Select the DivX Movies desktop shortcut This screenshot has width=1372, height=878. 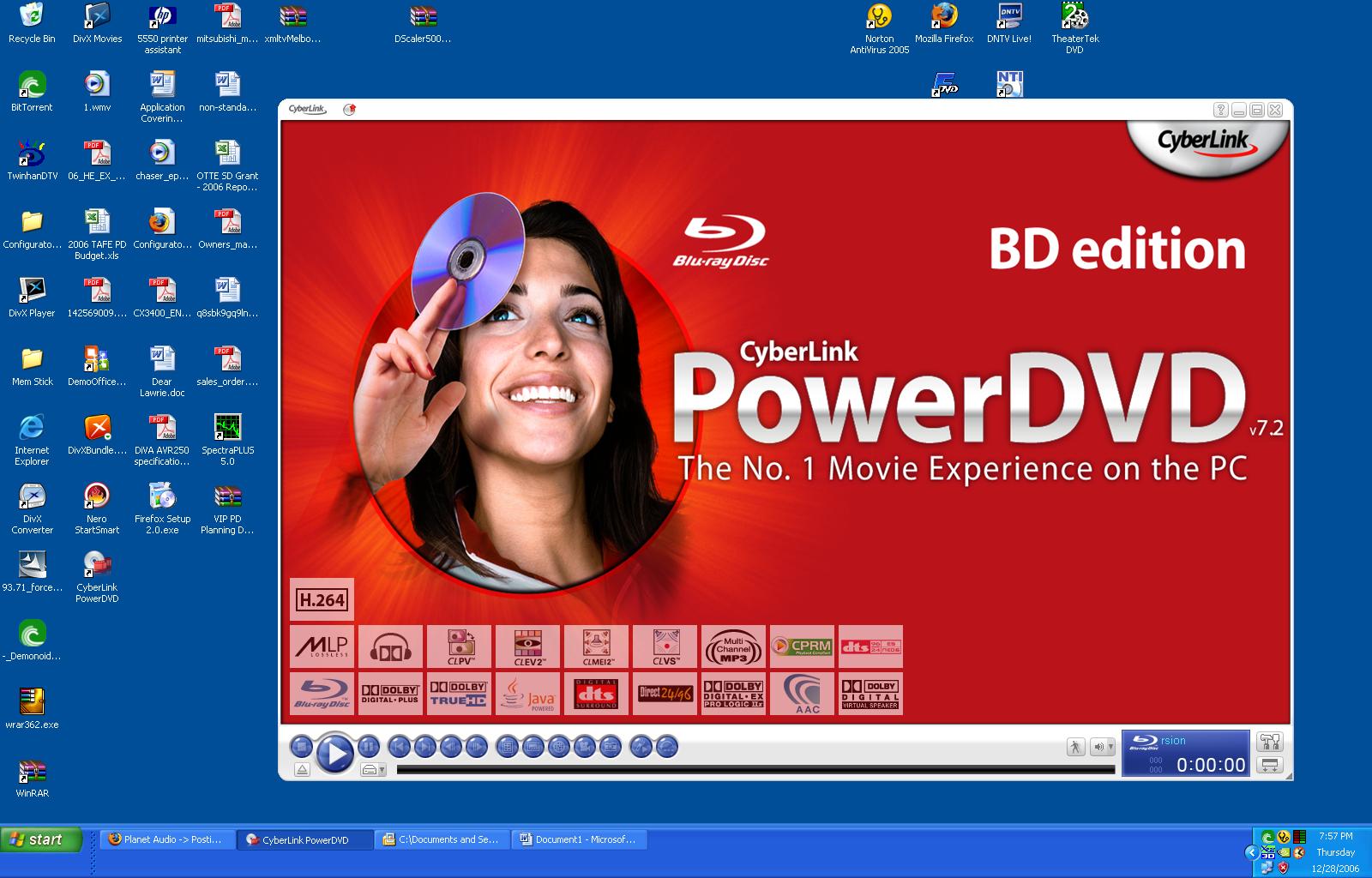click(97, 23)
